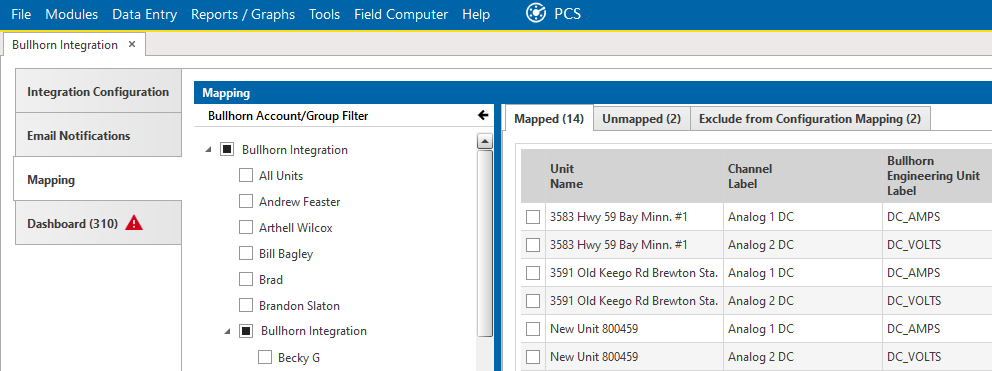Collapse the nested Bullhorn Integration node
The width and height of the screenshot is (992, 371).
pos(227,332)
